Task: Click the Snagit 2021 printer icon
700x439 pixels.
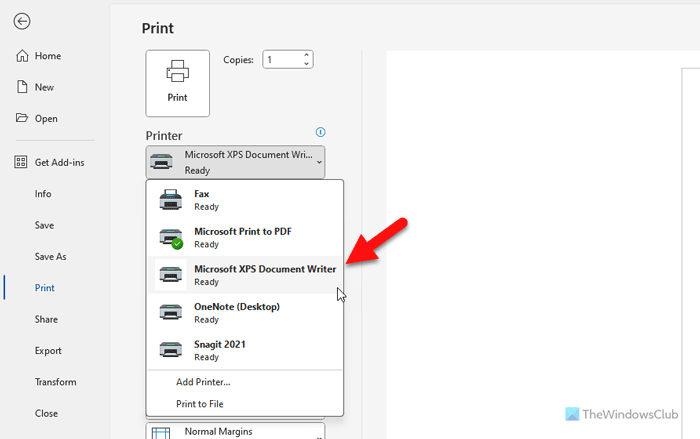Action: [x=172, y=350]
